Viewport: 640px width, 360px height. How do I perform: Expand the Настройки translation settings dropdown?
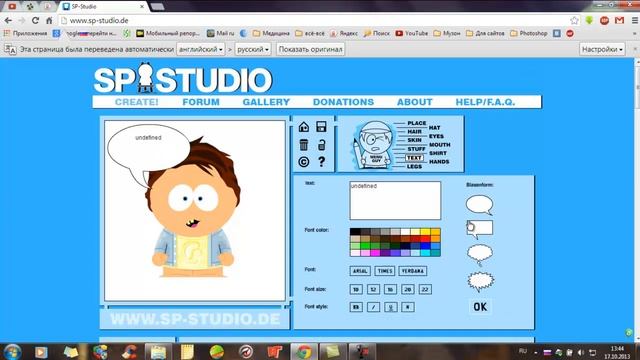pyautogui.click(x=602, y=49)
